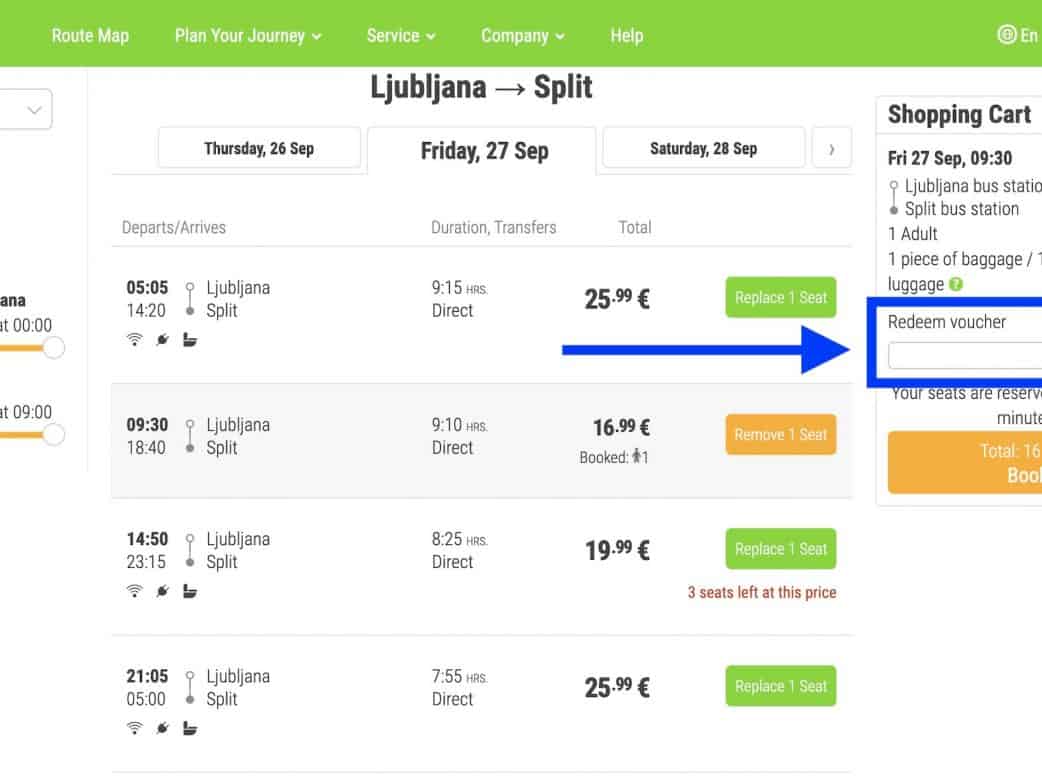Open the Route Map page
Image resolution: width=1042 pixels, height=782 pixels.
tap(90, 35)
